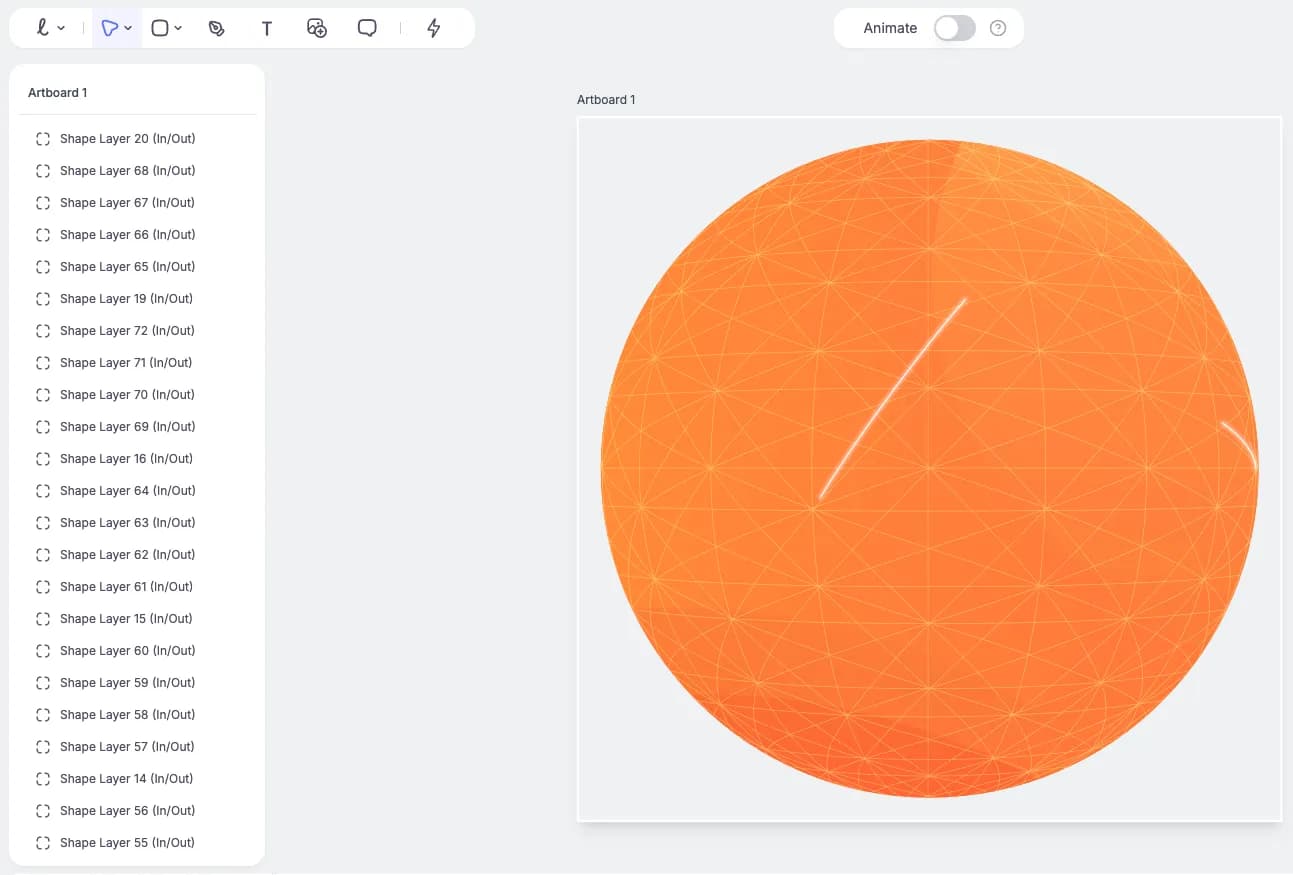Click the LottieFiles logo icon

(x=41, y=27)
